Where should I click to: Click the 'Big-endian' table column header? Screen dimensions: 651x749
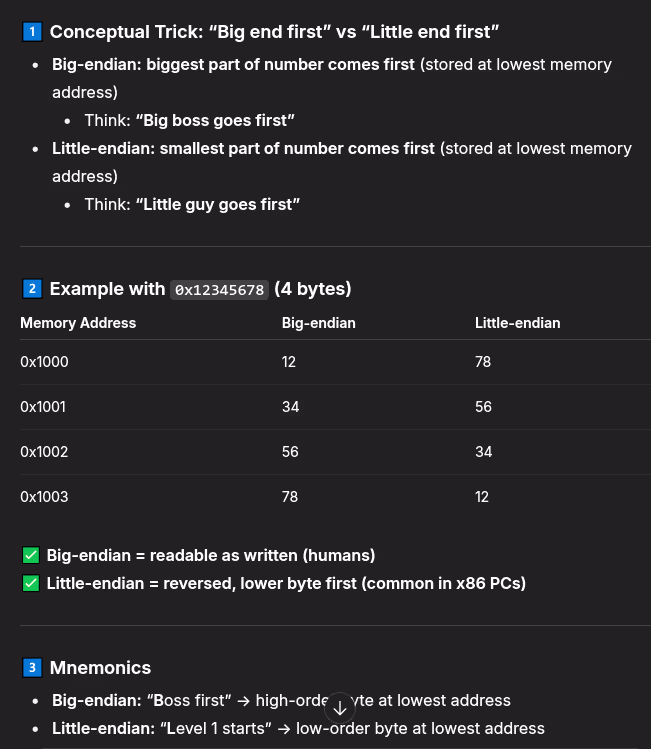pyautogui.click(x=318, y=323)
